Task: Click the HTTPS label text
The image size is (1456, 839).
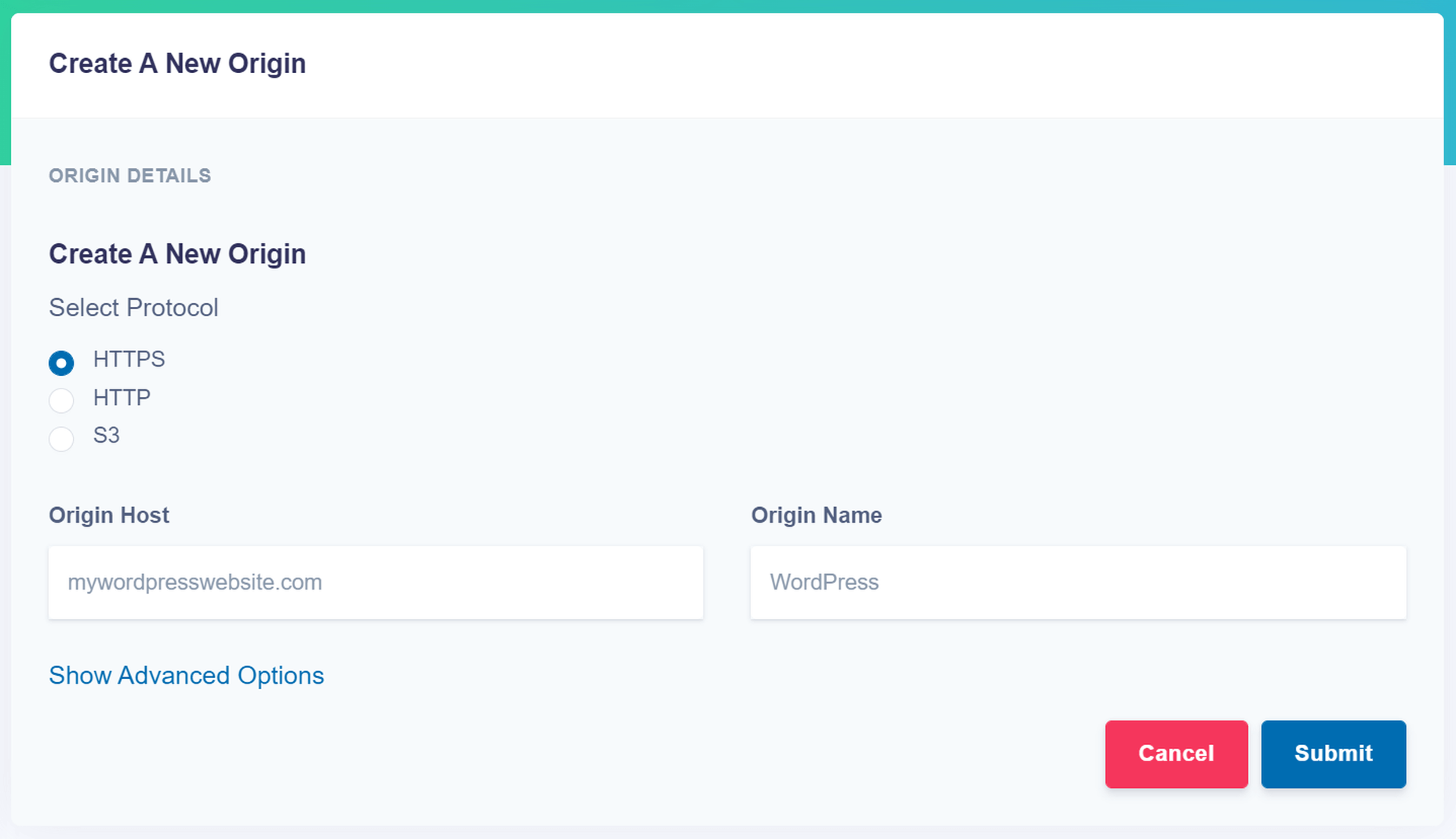Action: tap(129, 359)
